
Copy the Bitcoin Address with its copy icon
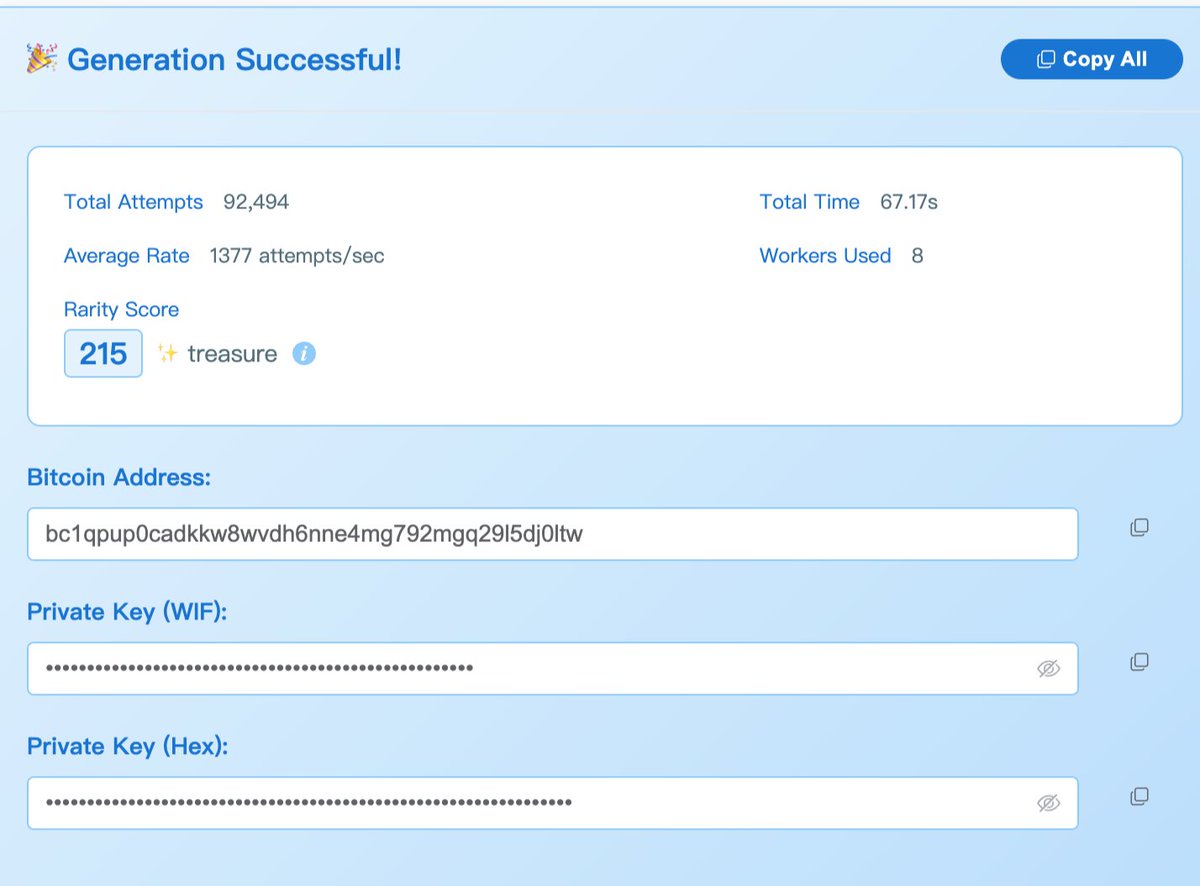(1138, 527)
